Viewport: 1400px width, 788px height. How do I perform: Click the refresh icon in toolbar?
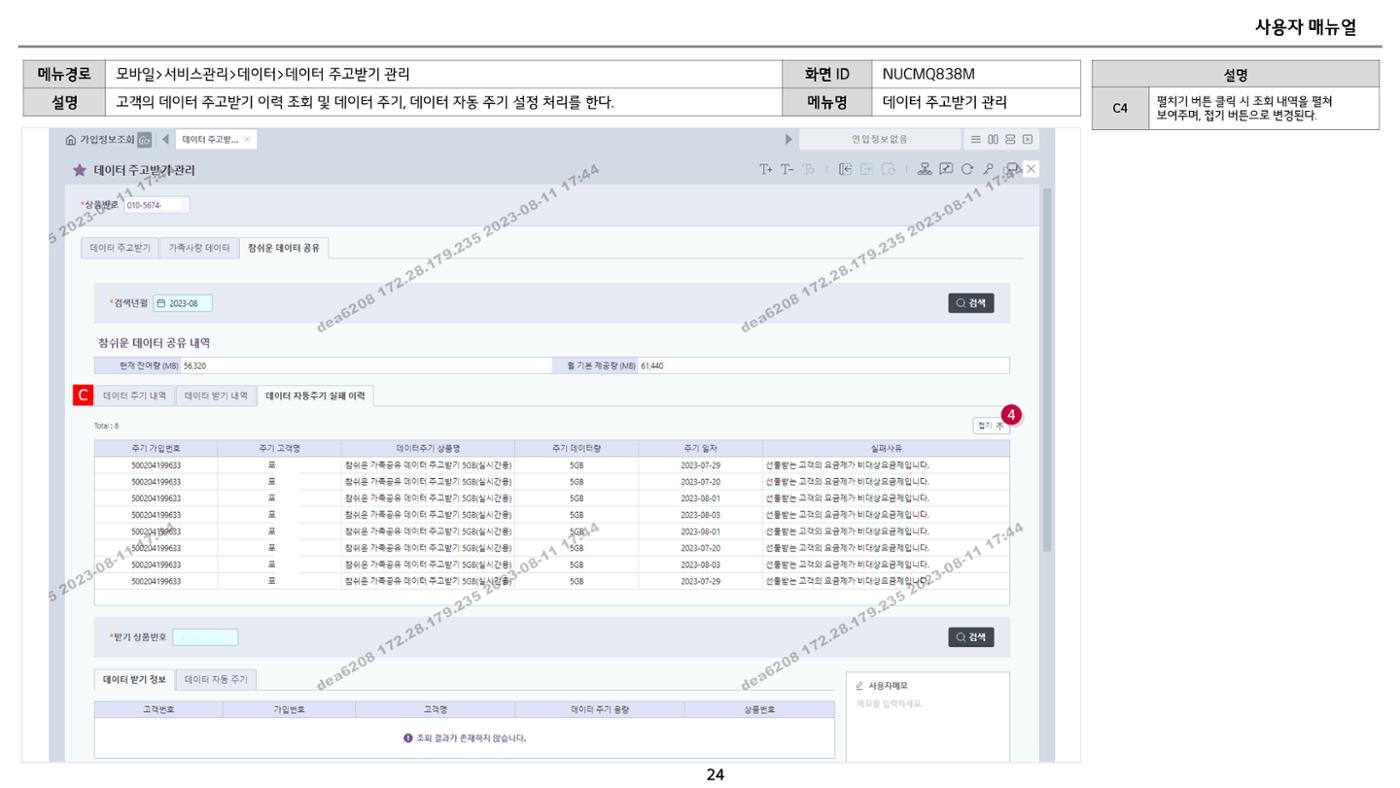[x=967, y=169]
